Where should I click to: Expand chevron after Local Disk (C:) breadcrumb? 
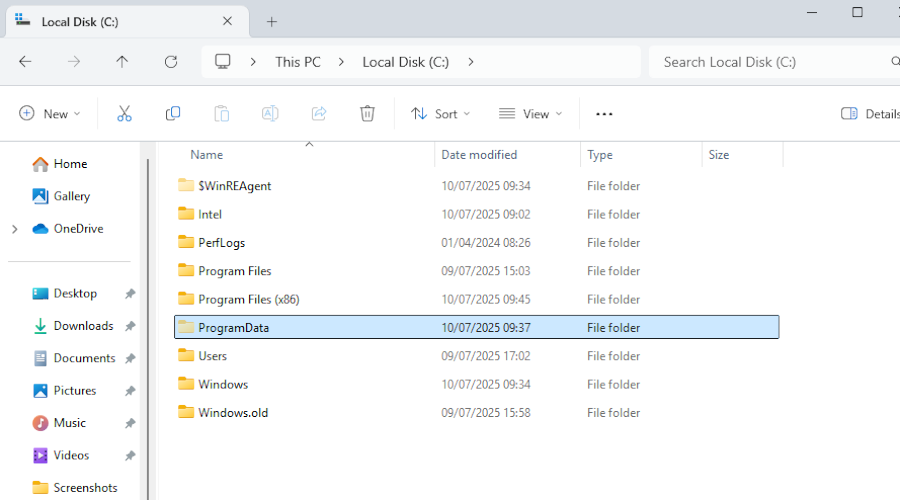tap(471, 62)
